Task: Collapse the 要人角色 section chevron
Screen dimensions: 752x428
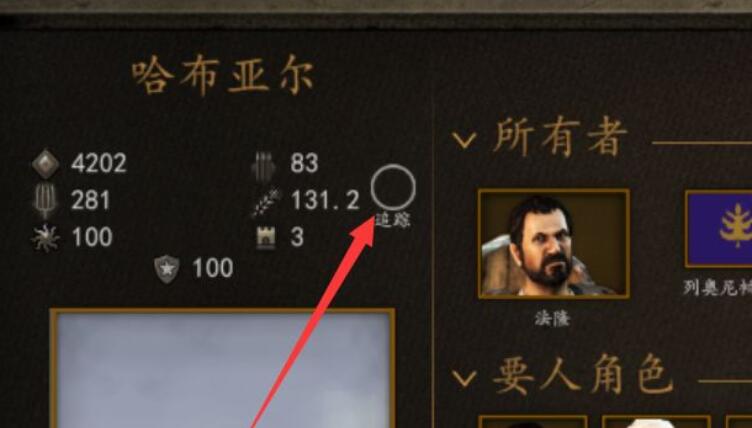Action: point(464,378)
